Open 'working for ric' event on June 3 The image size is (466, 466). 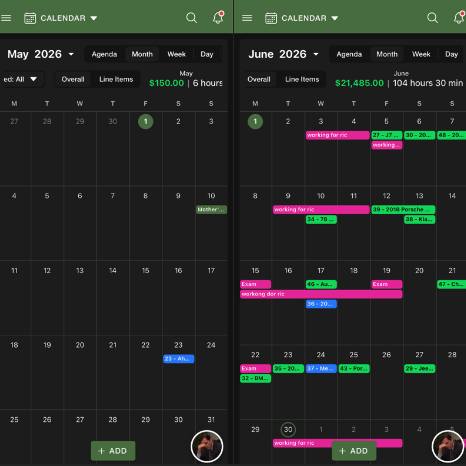coord(337,135)
